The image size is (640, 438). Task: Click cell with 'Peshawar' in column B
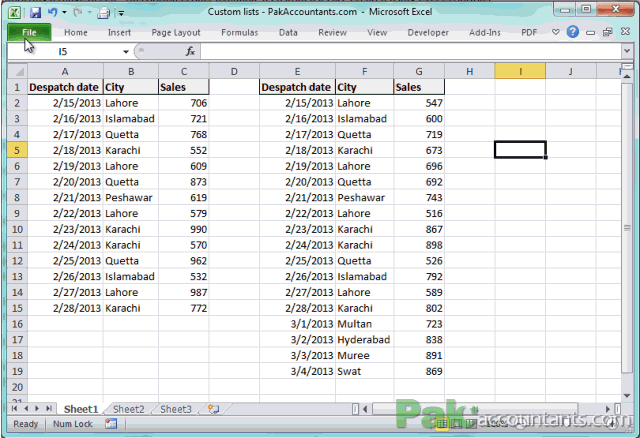point(131,198)
